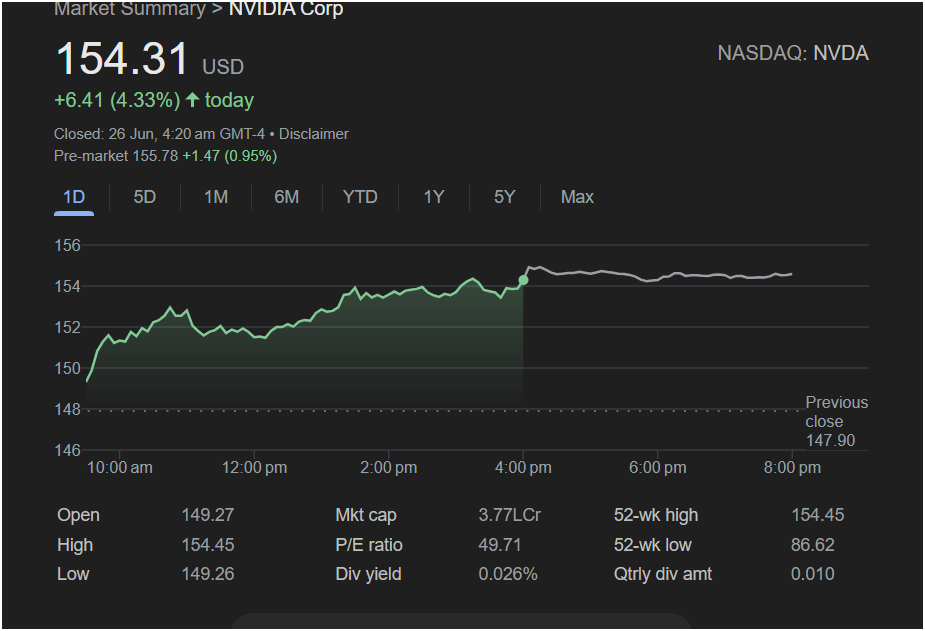
Task: Click the 2:00 pm axis label
Action: 389,468
